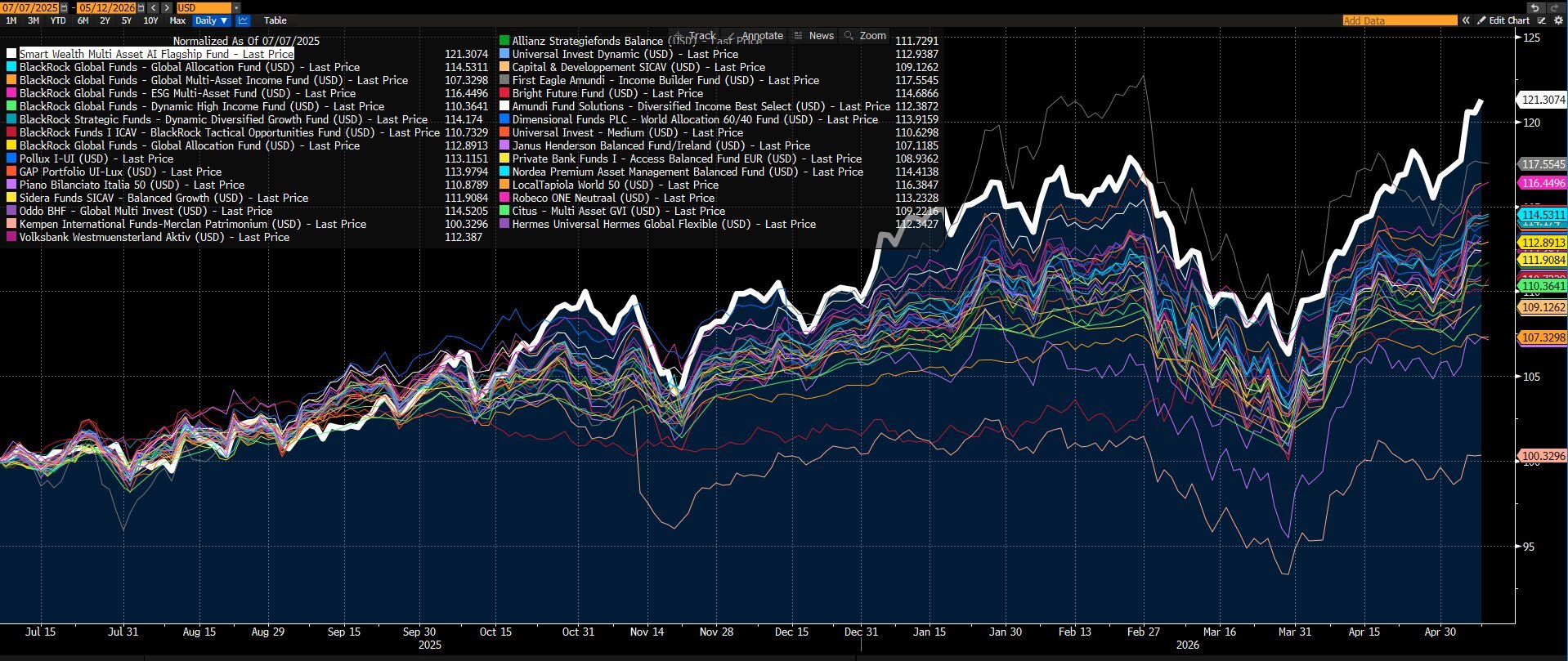The image size is (1568, 661).
Task: Switch to the Table view
Action: (276, 20)
